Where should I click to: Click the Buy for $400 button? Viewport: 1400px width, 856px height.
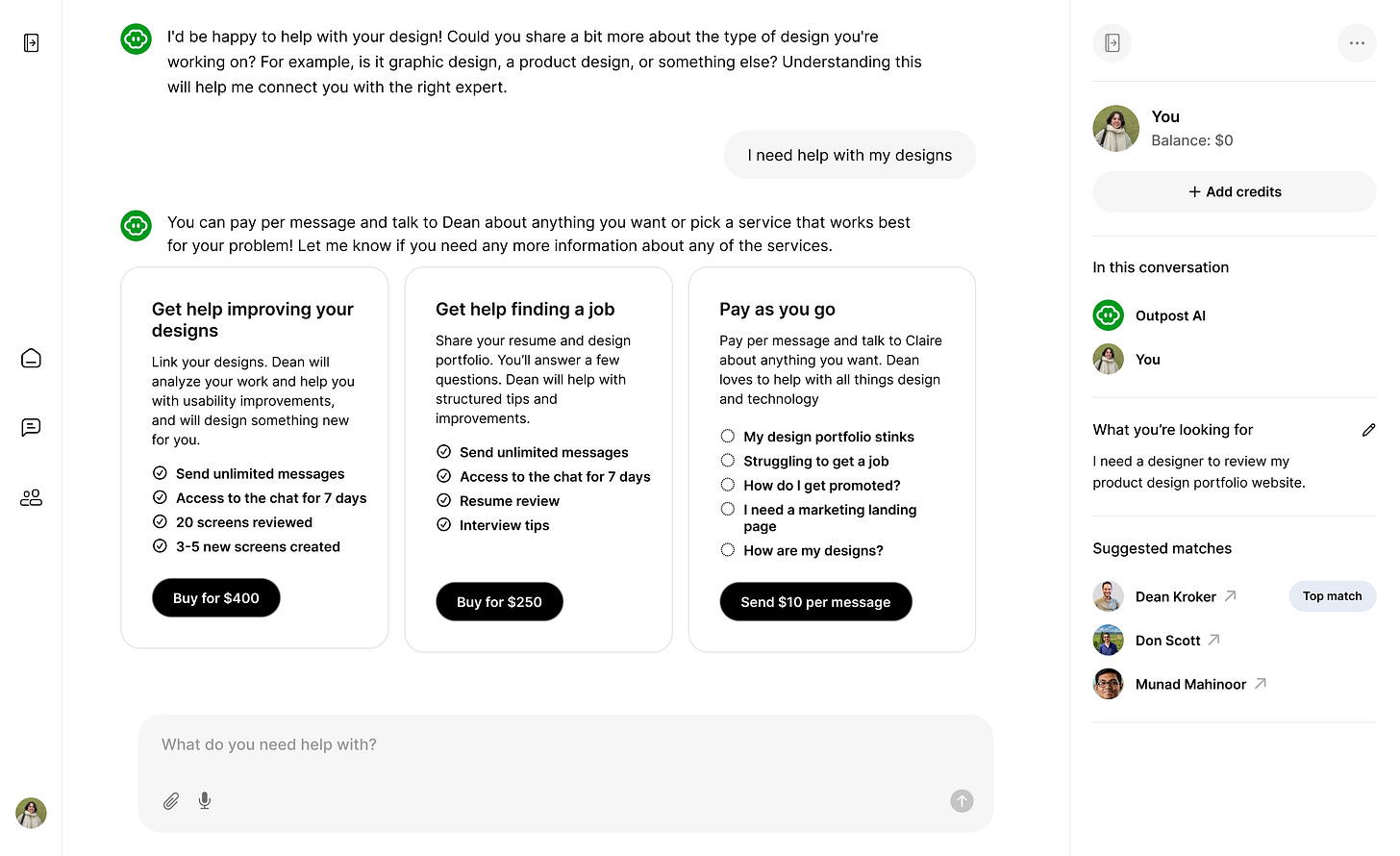[x=216, y=598]
